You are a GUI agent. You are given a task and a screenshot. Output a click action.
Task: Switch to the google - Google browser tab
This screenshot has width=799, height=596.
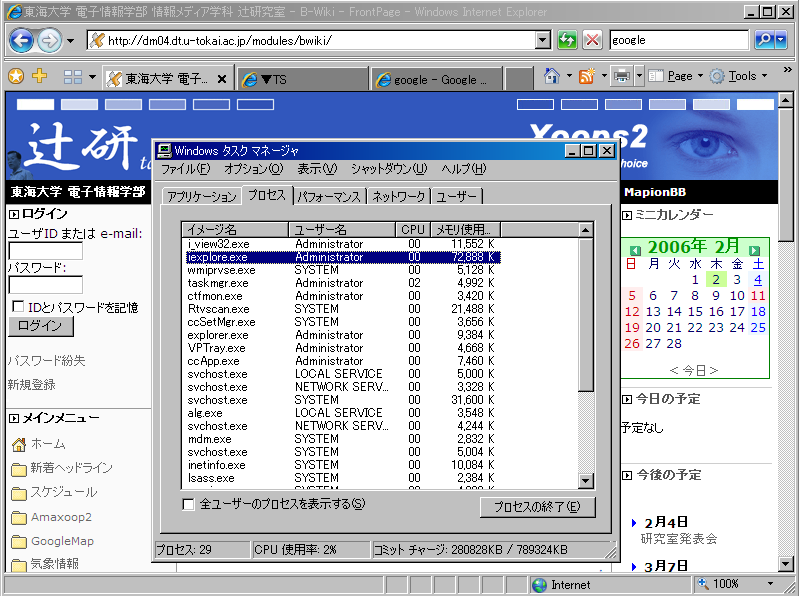437,79
